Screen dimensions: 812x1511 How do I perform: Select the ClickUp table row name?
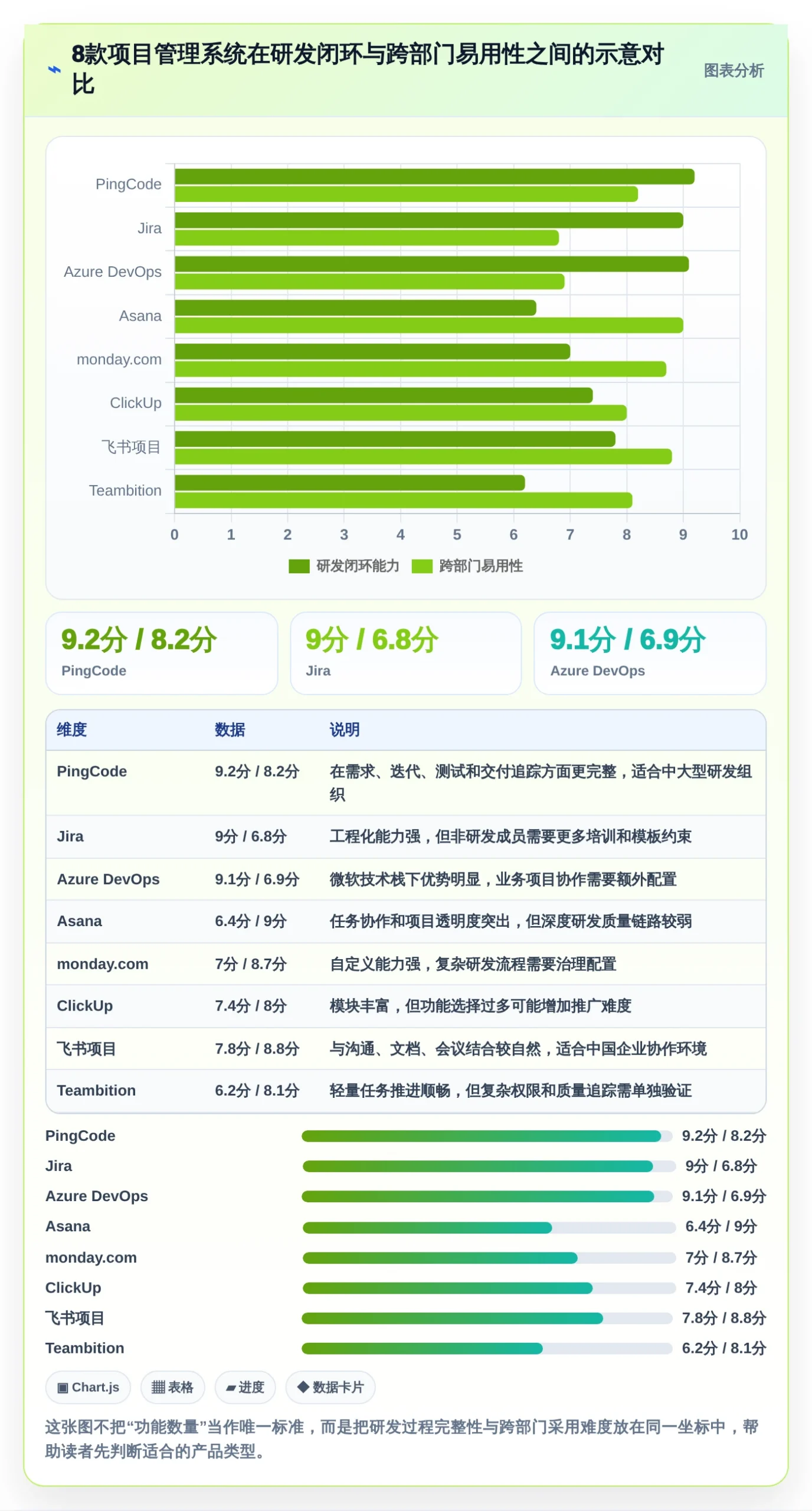[84, 1006]
